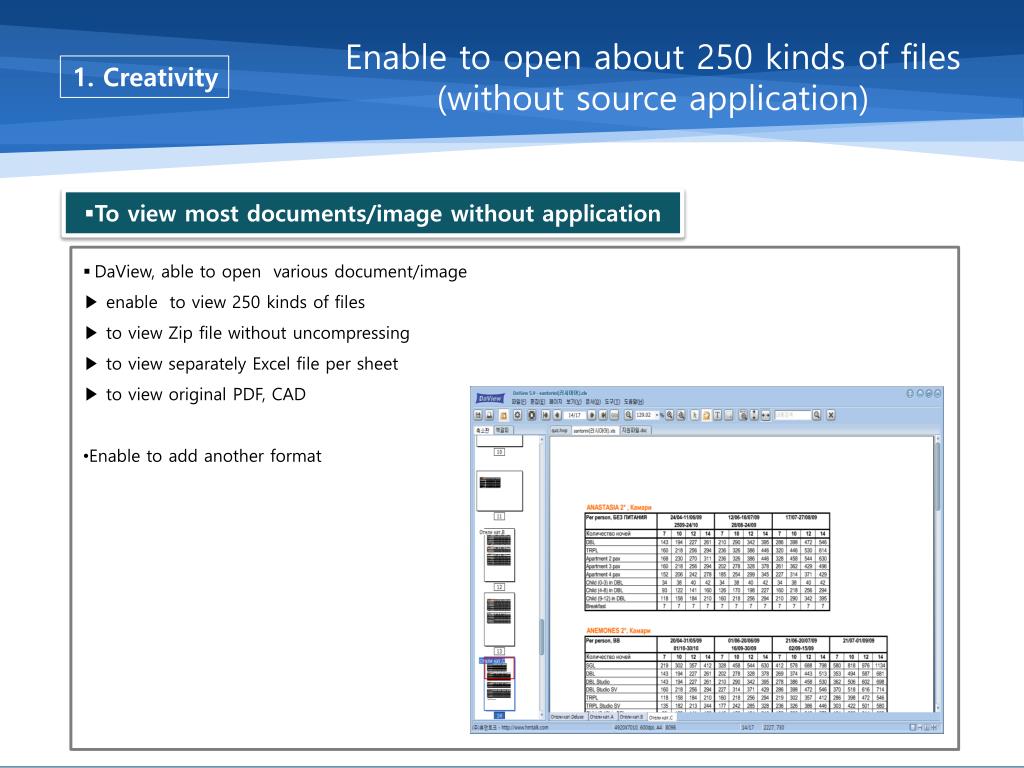Switch to the 책갈피 bookmarks tab
This screenshot has height=768, width=1024.
tap(504, 430)
